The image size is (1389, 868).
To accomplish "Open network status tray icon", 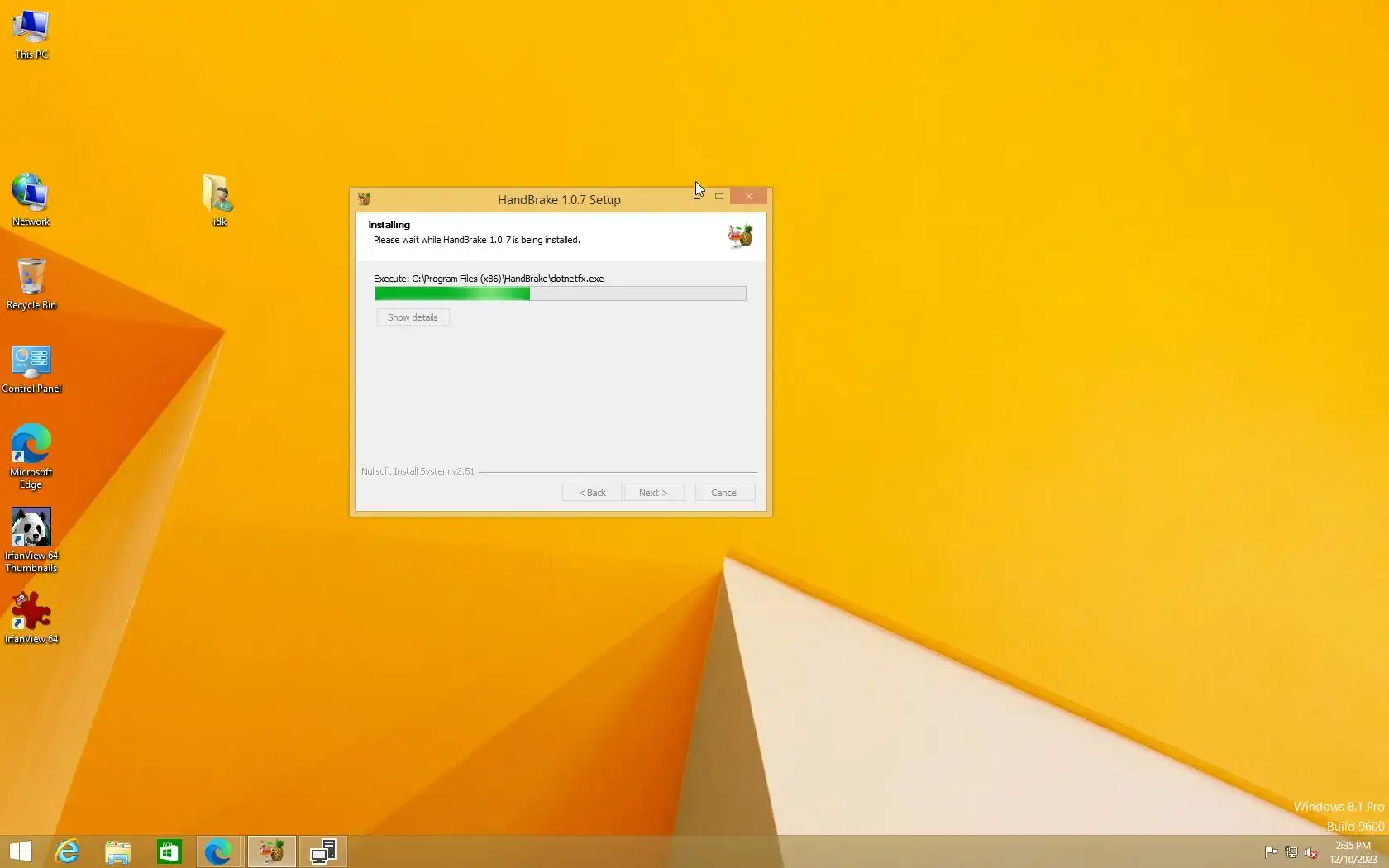I will click(x=1291, y=852).
